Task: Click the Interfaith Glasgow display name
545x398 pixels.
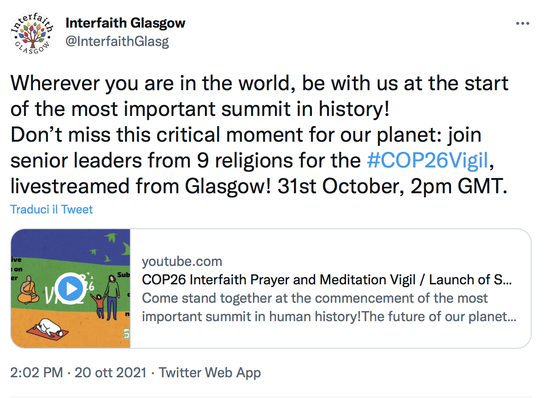Action: (x=125, y=23)
